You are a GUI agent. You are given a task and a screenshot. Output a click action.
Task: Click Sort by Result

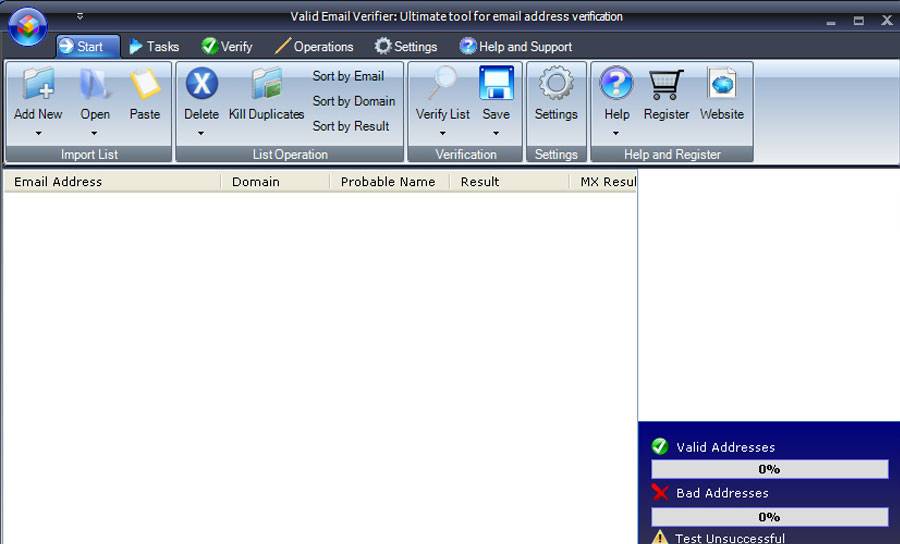(350, 126)
